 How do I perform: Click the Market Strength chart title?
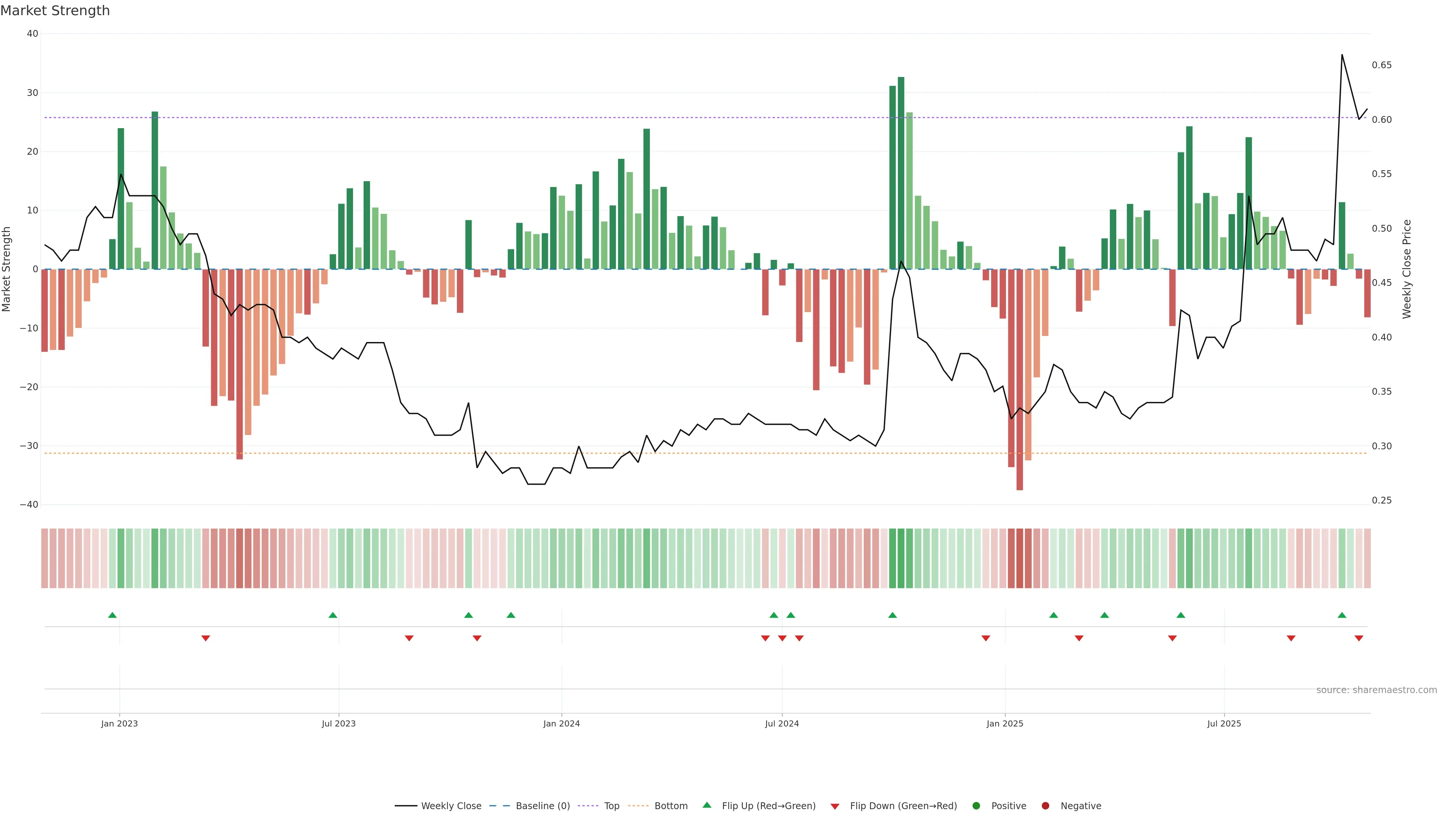[55, 11]
